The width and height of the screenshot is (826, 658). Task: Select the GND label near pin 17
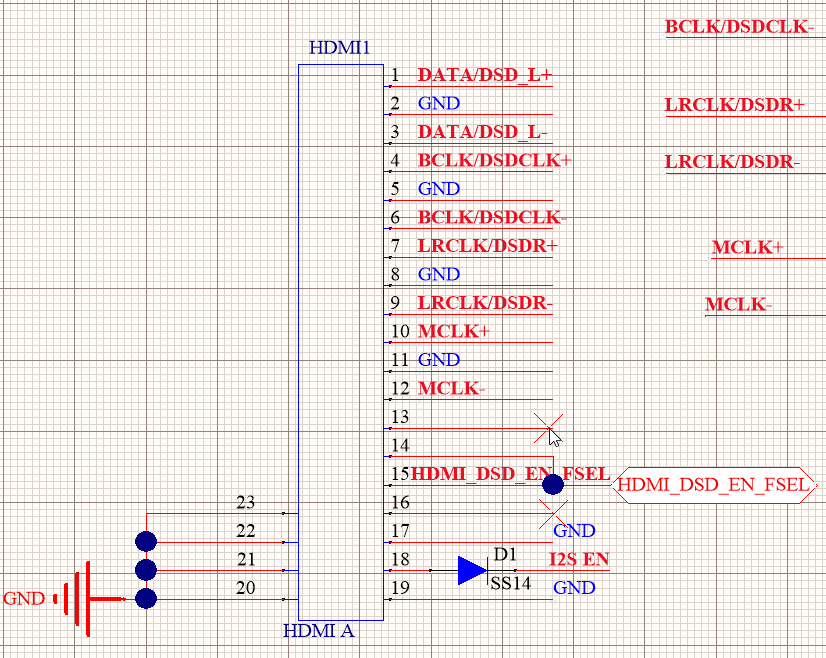[x=574, y=531]
